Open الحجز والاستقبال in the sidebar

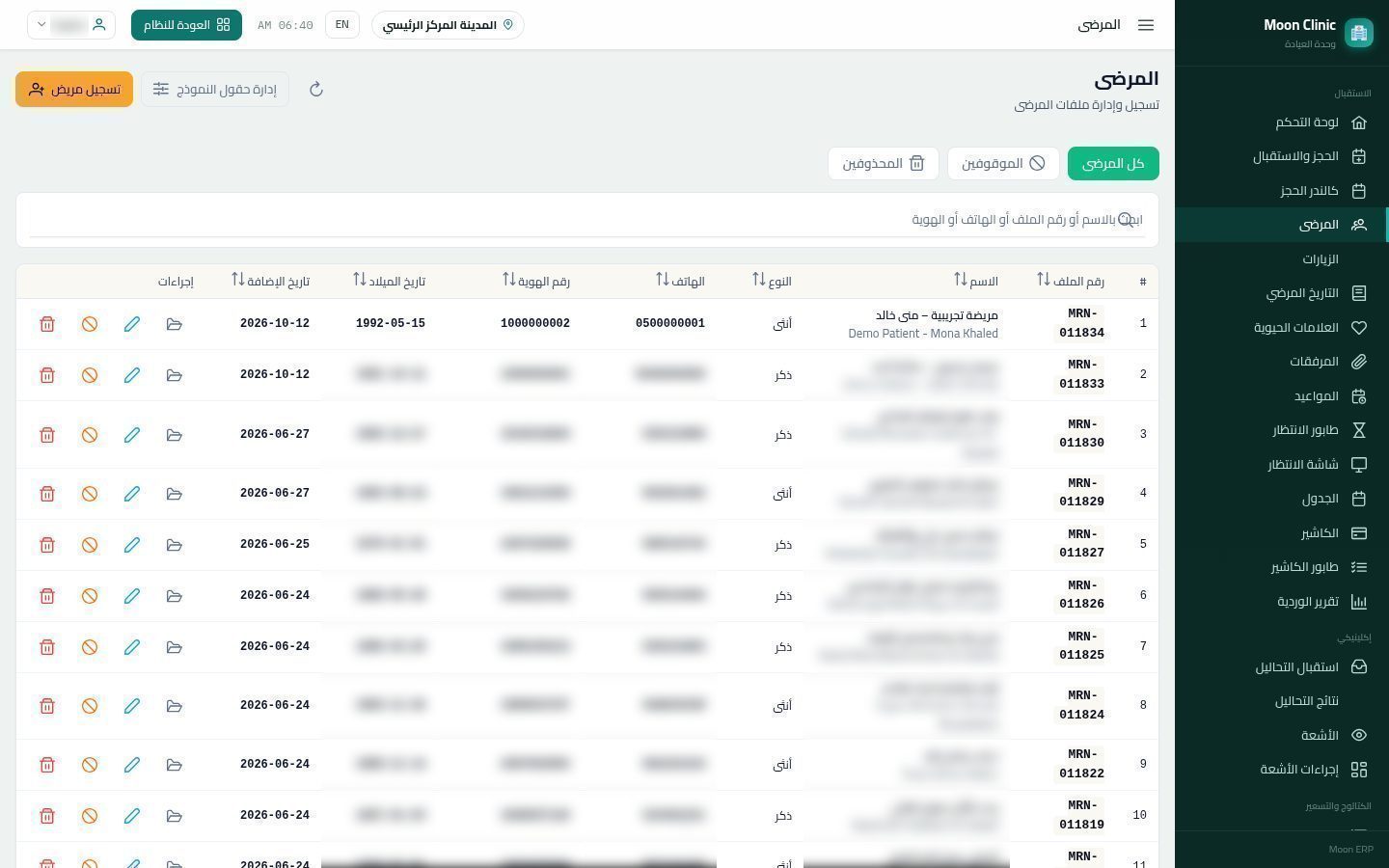(x=1282, y=156)
